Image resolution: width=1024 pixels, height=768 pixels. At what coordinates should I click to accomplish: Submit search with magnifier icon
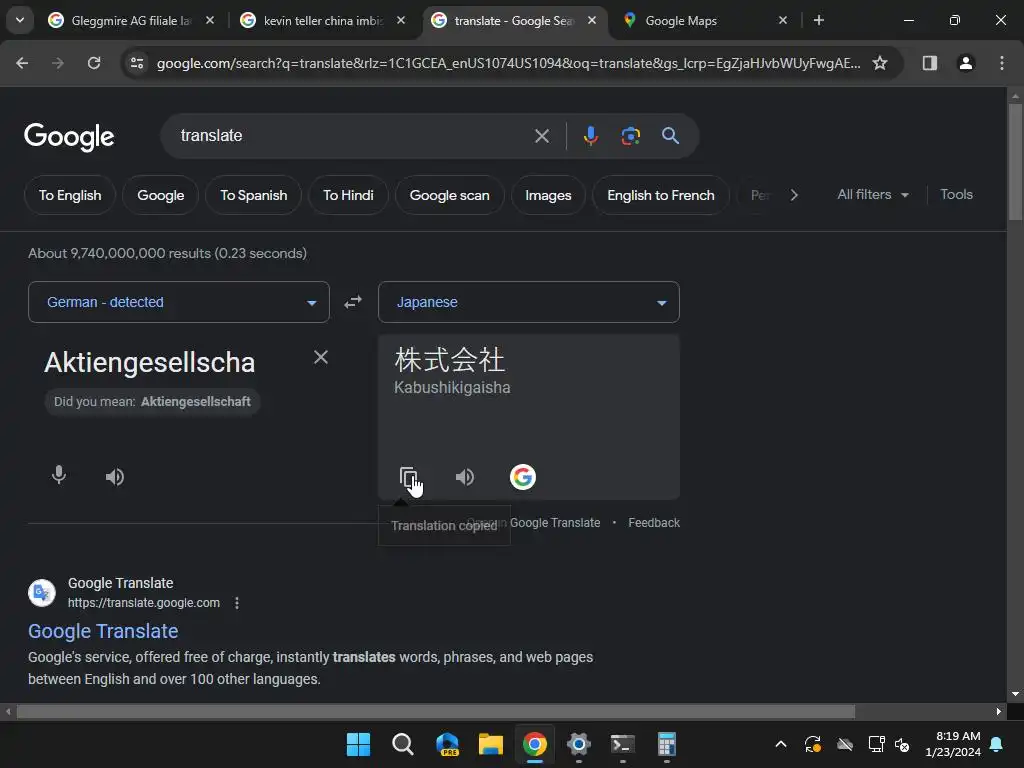[x=671, y=136]
